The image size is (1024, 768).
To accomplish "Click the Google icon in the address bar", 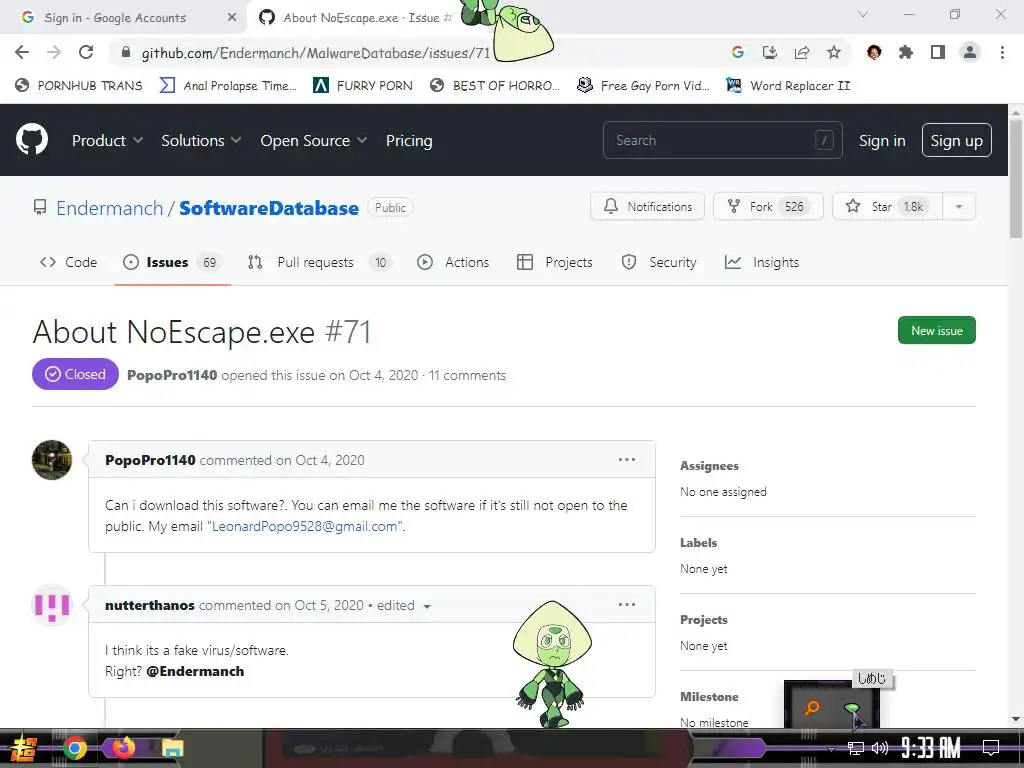I will [x=737, y=52].
